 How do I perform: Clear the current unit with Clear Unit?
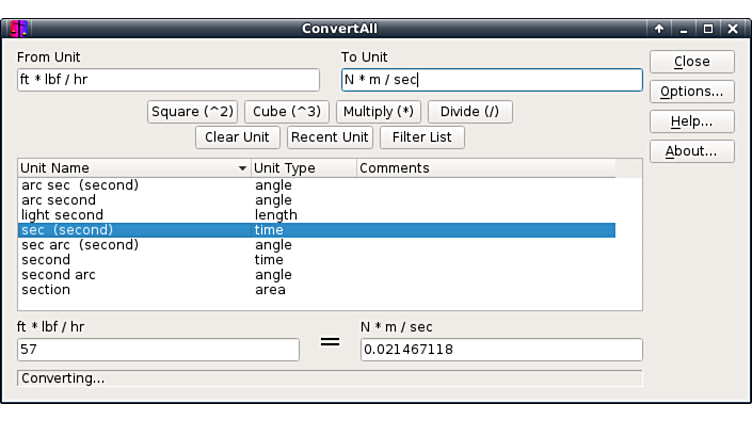pos(237,137)
